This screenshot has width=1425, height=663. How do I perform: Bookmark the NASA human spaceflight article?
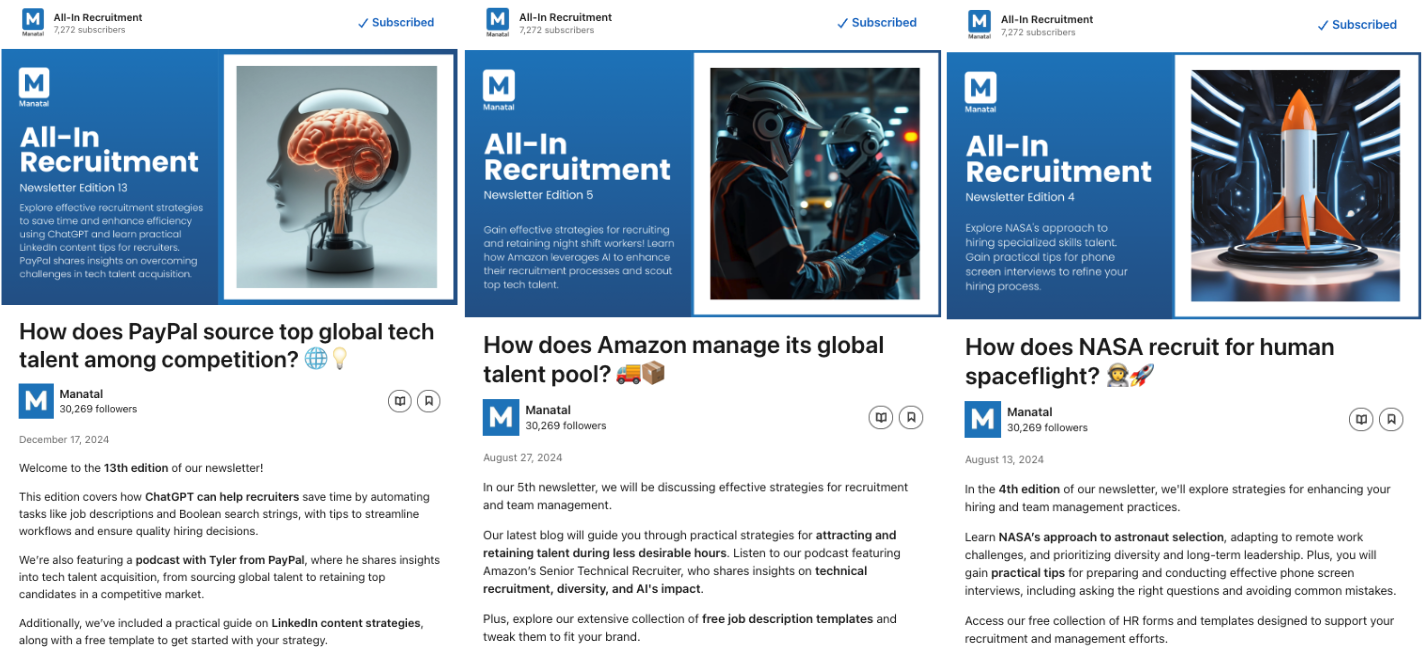1390,419
